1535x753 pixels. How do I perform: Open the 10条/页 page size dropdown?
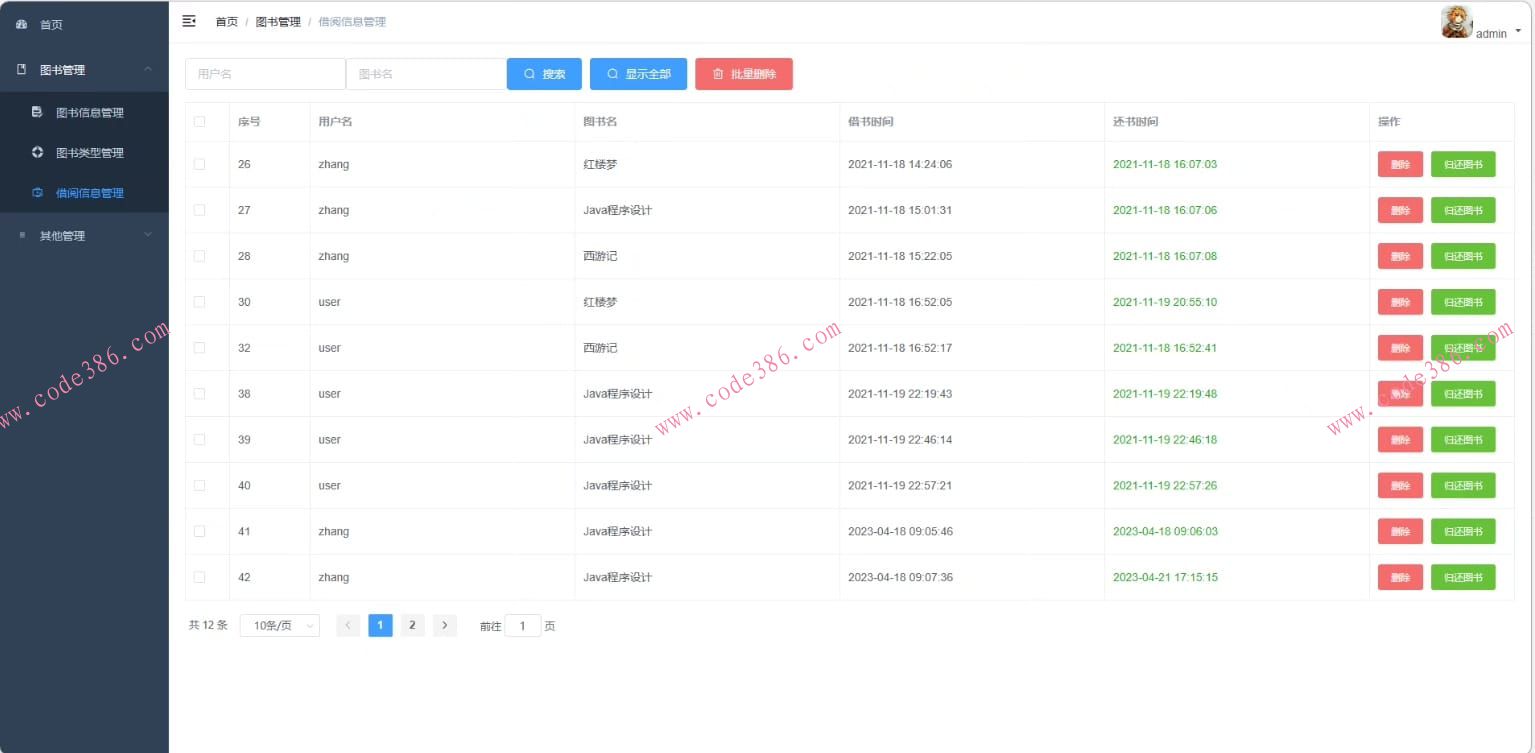click(x=280, y=626)
